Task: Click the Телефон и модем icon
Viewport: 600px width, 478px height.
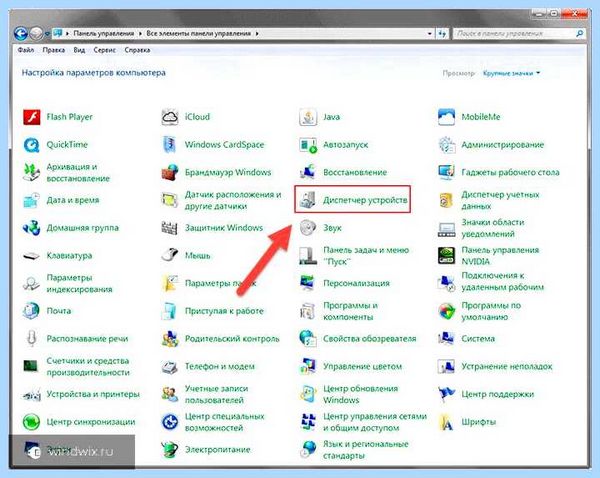Action: click(170, 366)
